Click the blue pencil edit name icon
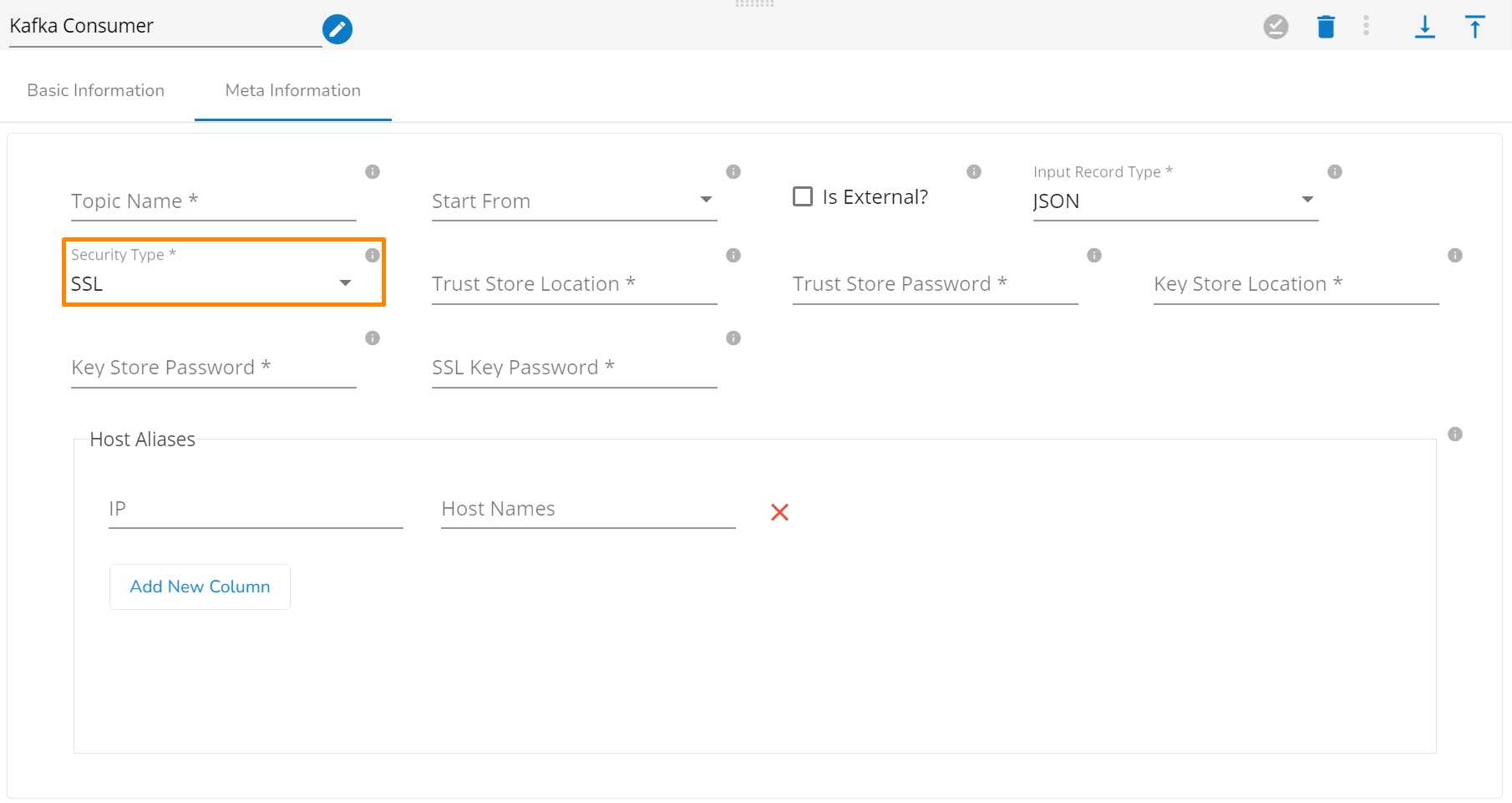Screen dimensions: 1512x803 coord(337,29)
